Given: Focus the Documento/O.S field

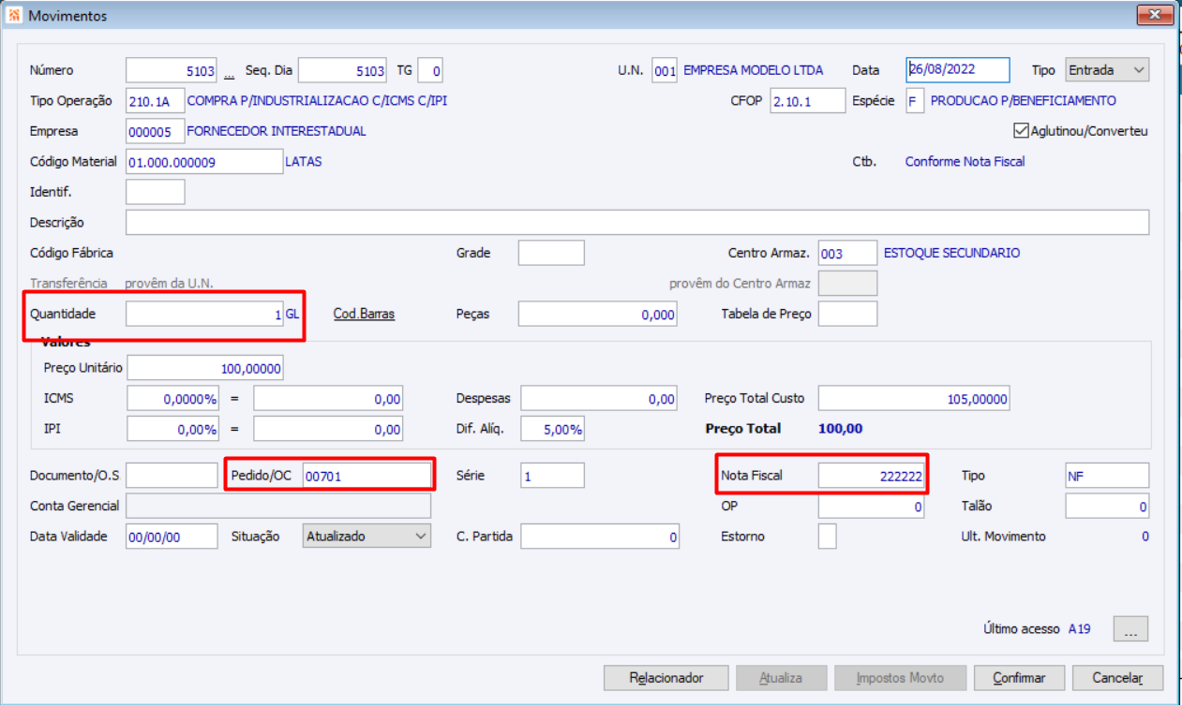Looking at the screenshot, I should [171, 476].
